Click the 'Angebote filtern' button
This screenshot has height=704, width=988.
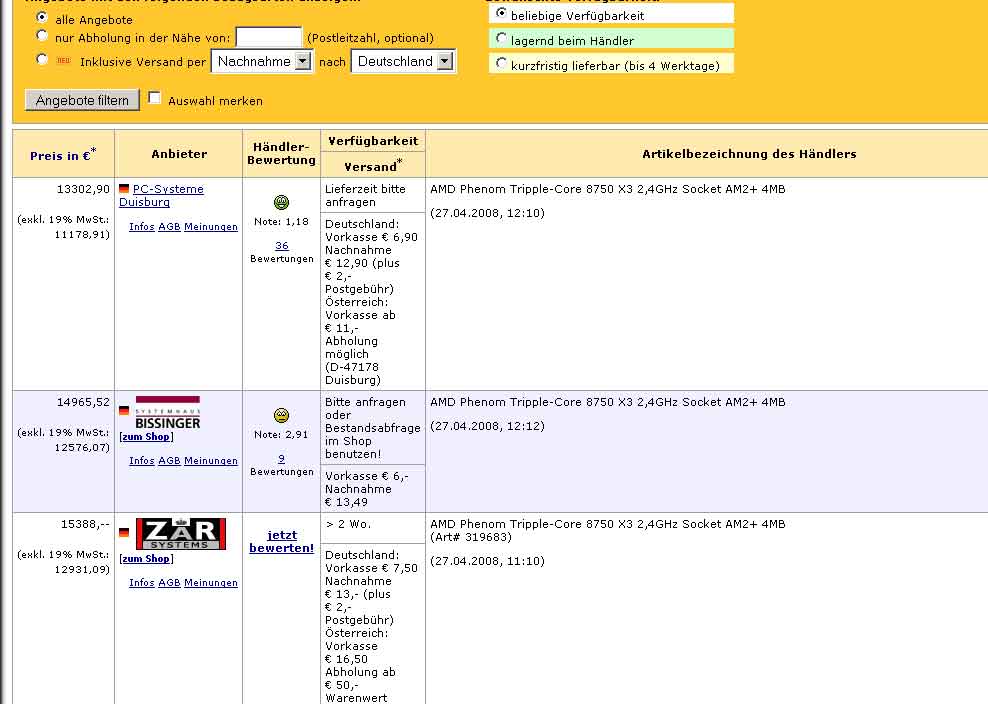coord(82,100)
